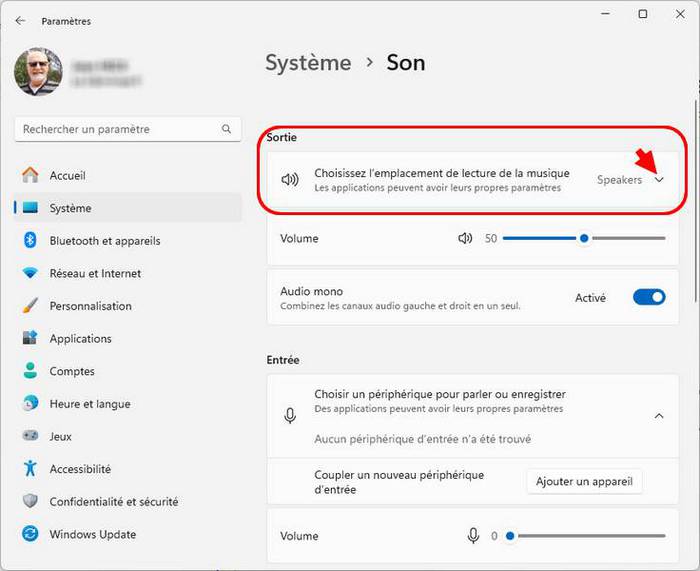This screenshot has height=571, width=700.
Task: Click the Système monitor icon in sidebar
Action: [x=30, y=208]
